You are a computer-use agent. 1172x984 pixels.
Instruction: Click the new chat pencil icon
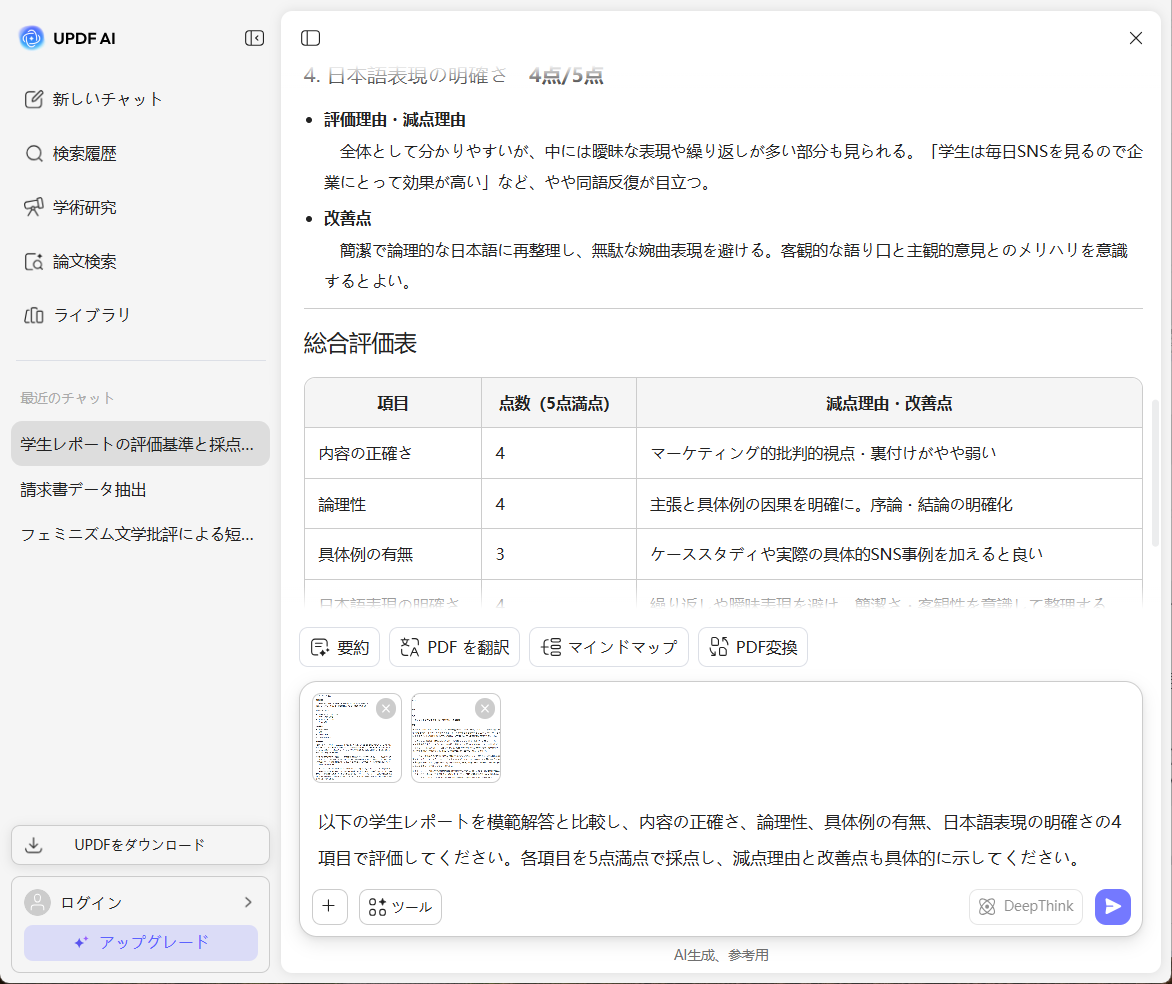point(34,99)
